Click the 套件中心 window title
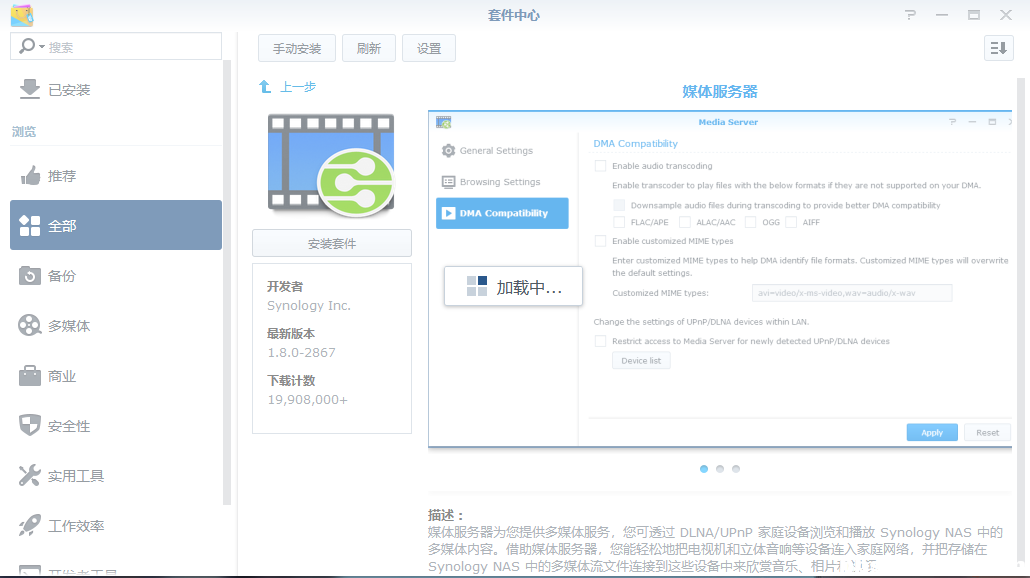 coord(514,15)
